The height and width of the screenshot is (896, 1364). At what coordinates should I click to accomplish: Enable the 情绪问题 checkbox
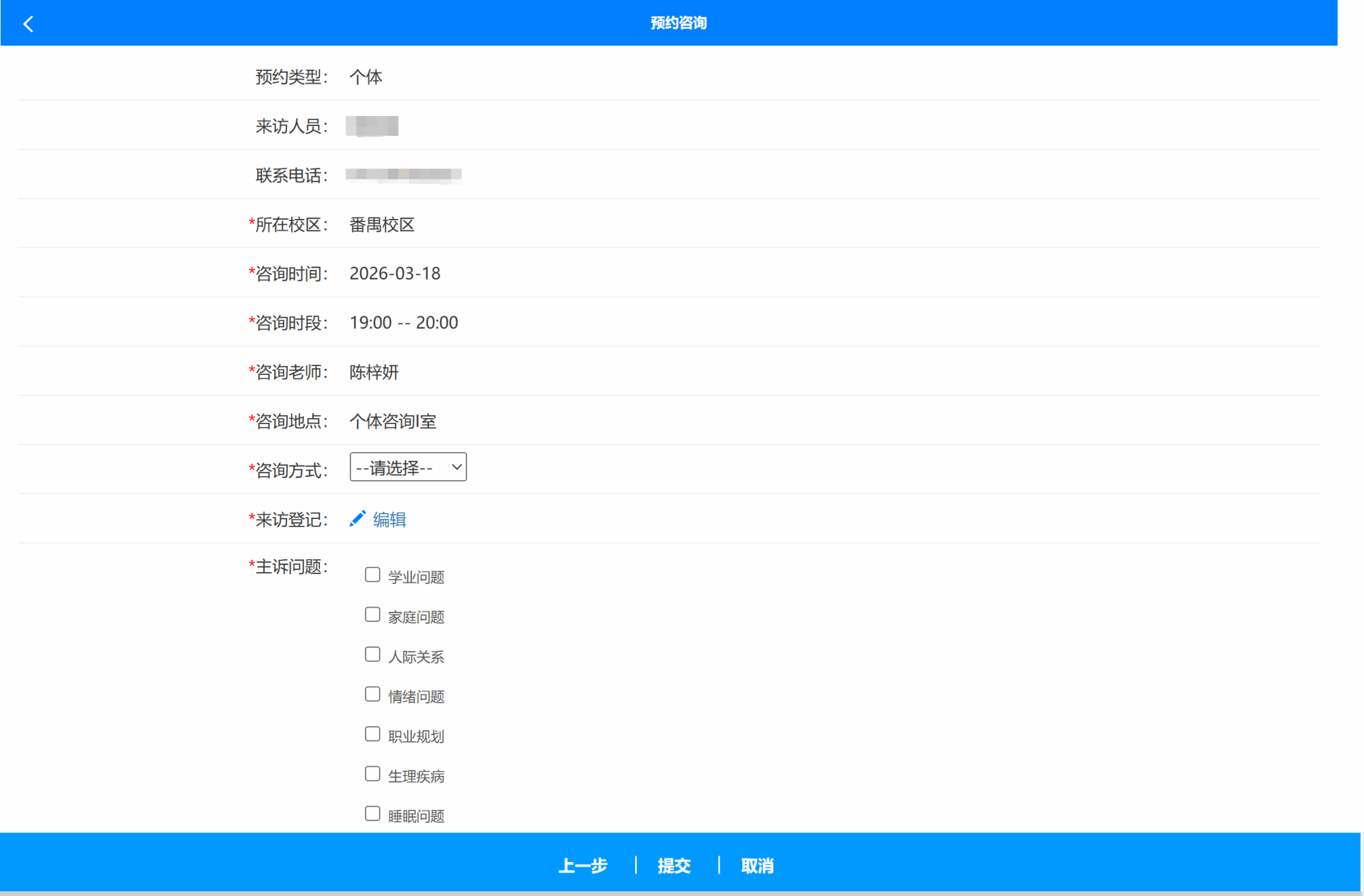(x=372, y=694)
